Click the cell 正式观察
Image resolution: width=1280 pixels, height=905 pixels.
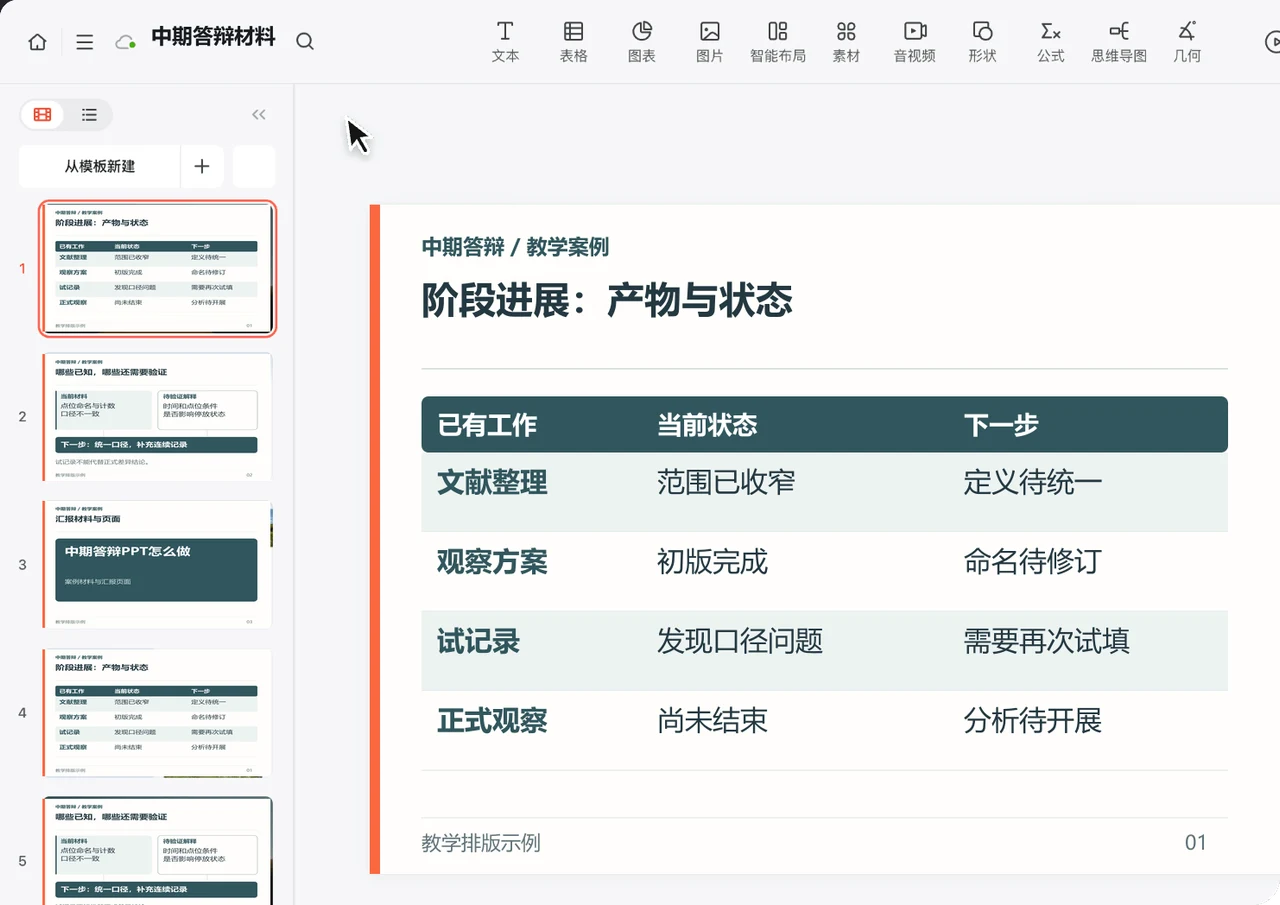[x=492, y=720]
